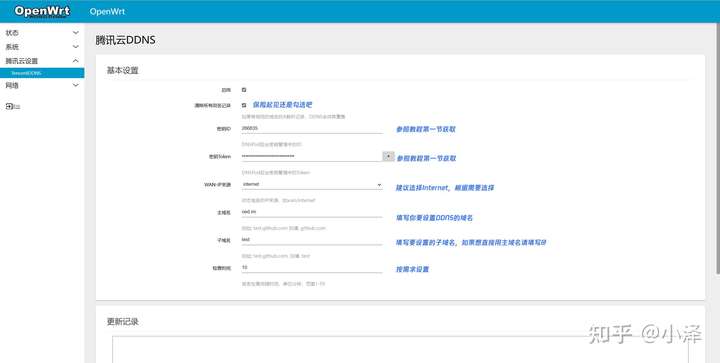The height and width of the screenshot is (363, 720).
Task: Reveal the 密钥Token password with the asterisk button
Action: [x=388, y=156]
